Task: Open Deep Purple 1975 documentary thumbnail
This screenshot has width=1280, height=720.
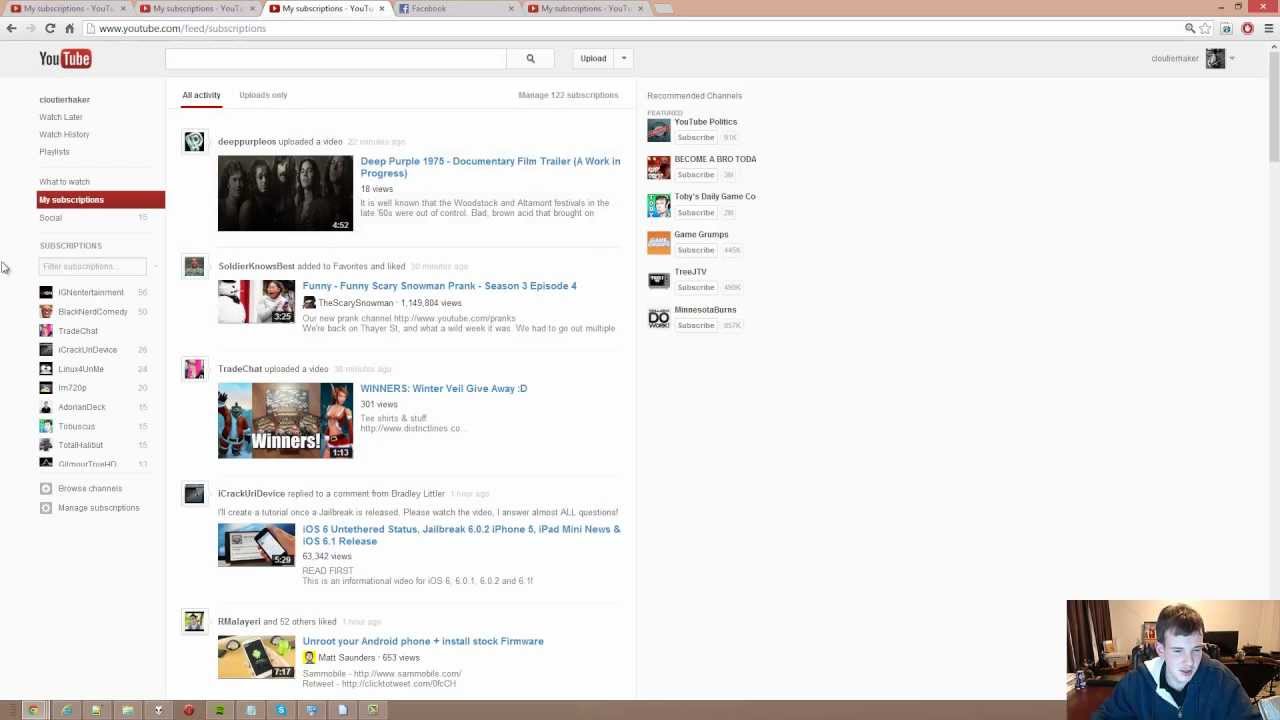Action: point(285,193)
